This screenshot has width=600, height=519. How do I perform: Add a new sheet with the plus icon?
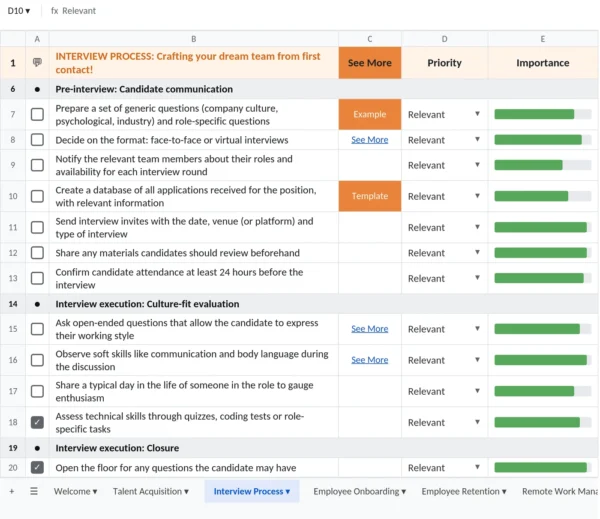tap(12, 491)
